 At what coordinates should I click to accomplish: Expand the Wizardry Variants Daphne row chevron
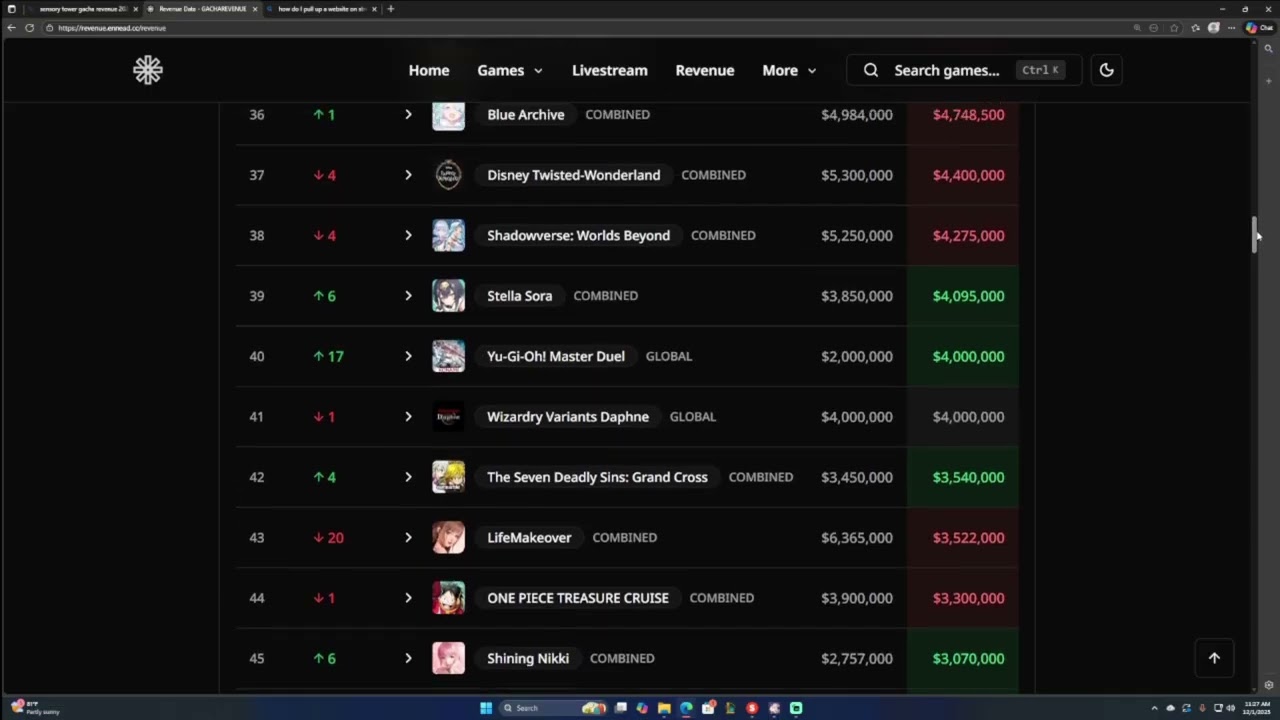point(408,417)
